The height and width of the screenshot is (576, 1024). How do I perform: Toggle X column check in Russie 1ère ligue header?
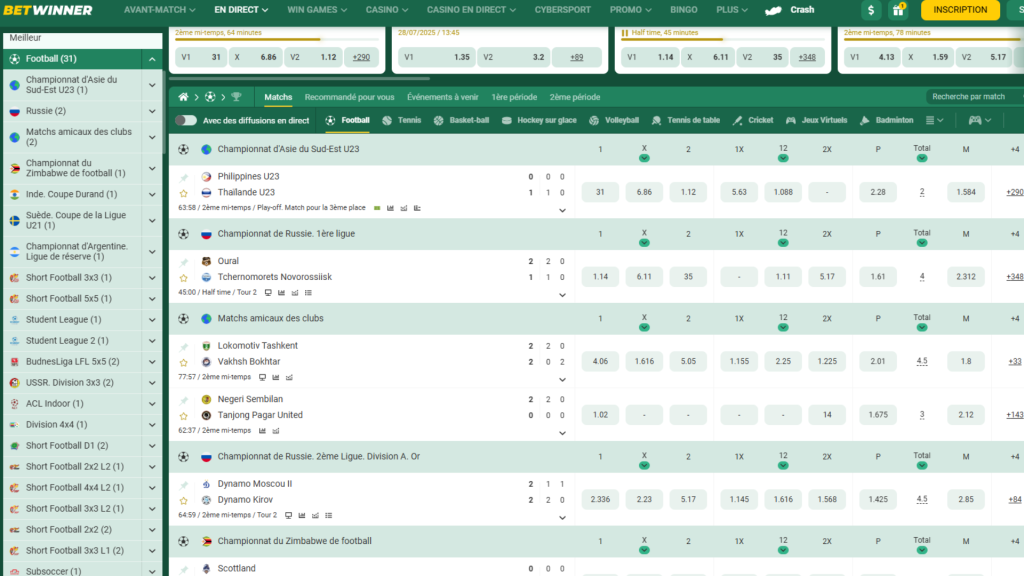click(x=644, y=243)
